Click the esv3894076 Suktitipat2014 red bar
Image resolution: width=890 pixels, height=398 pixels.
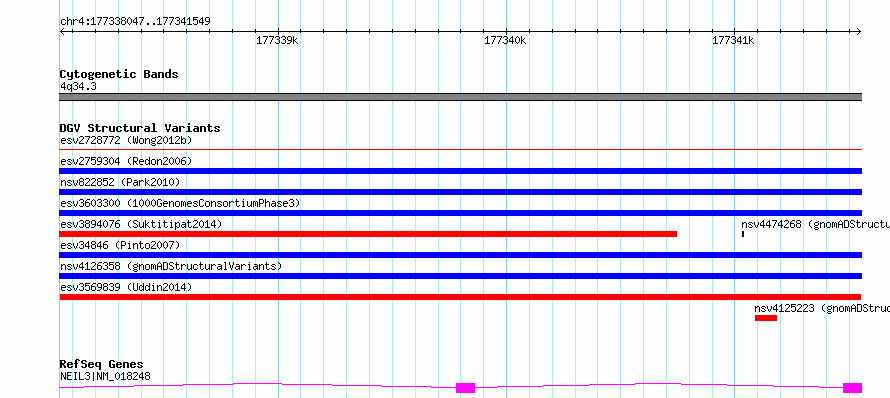tap(368, 234)
